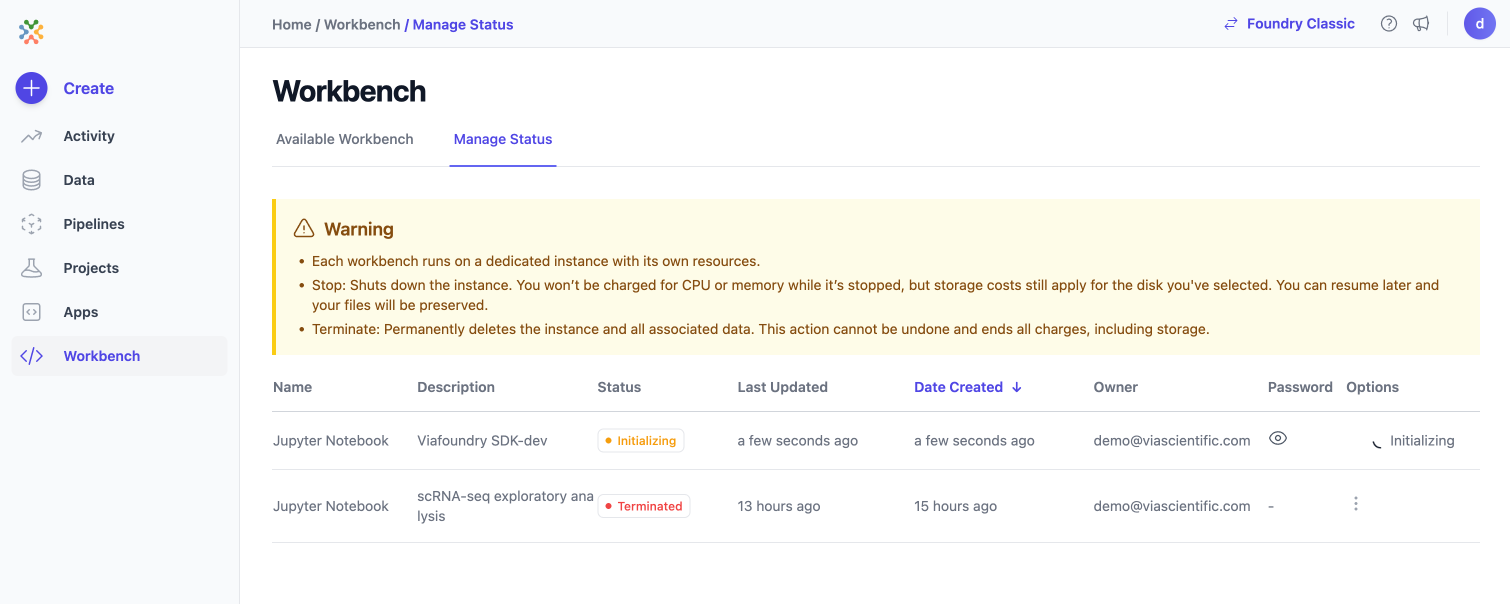Open the Data section from sidebar

[31, 179]
